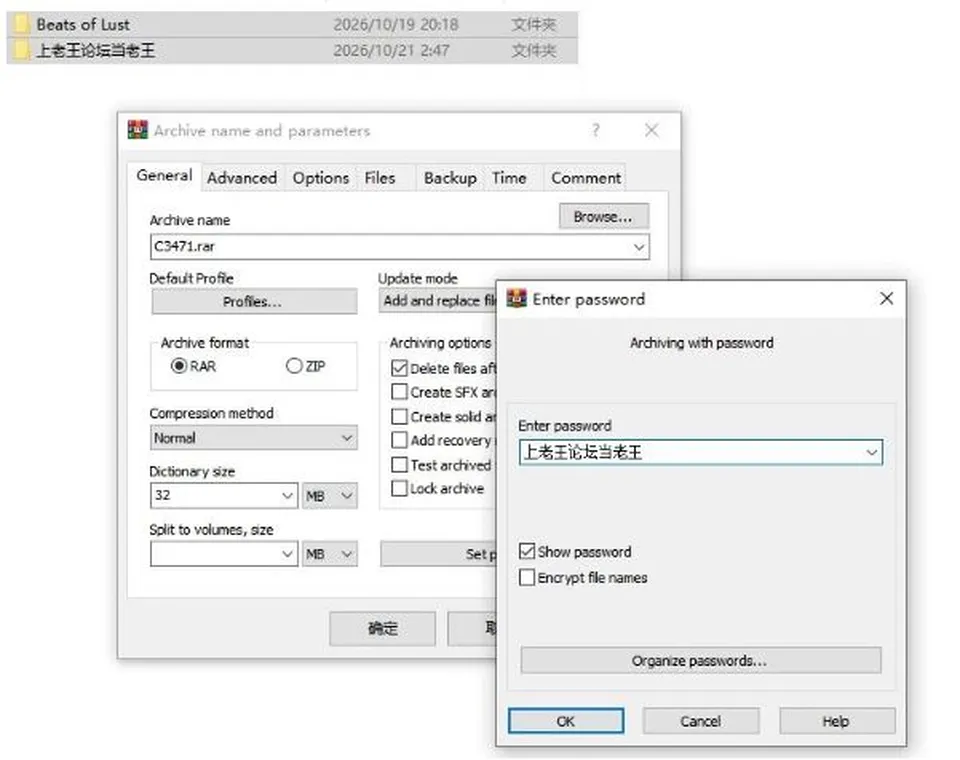Enable Test archived files option
960x760 pixels.
point(399,465)
